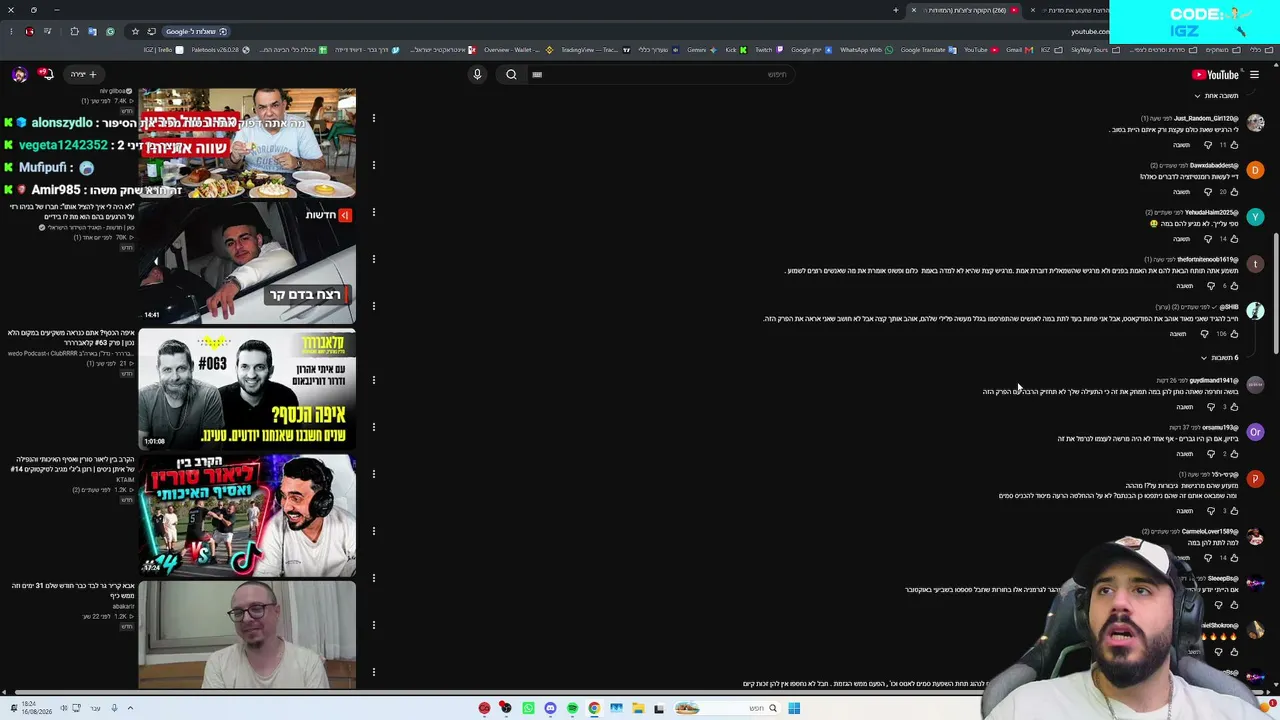Open Discord from the taskbar
The height and width of the screenshot is (720, 1280).
coord(550,708)
